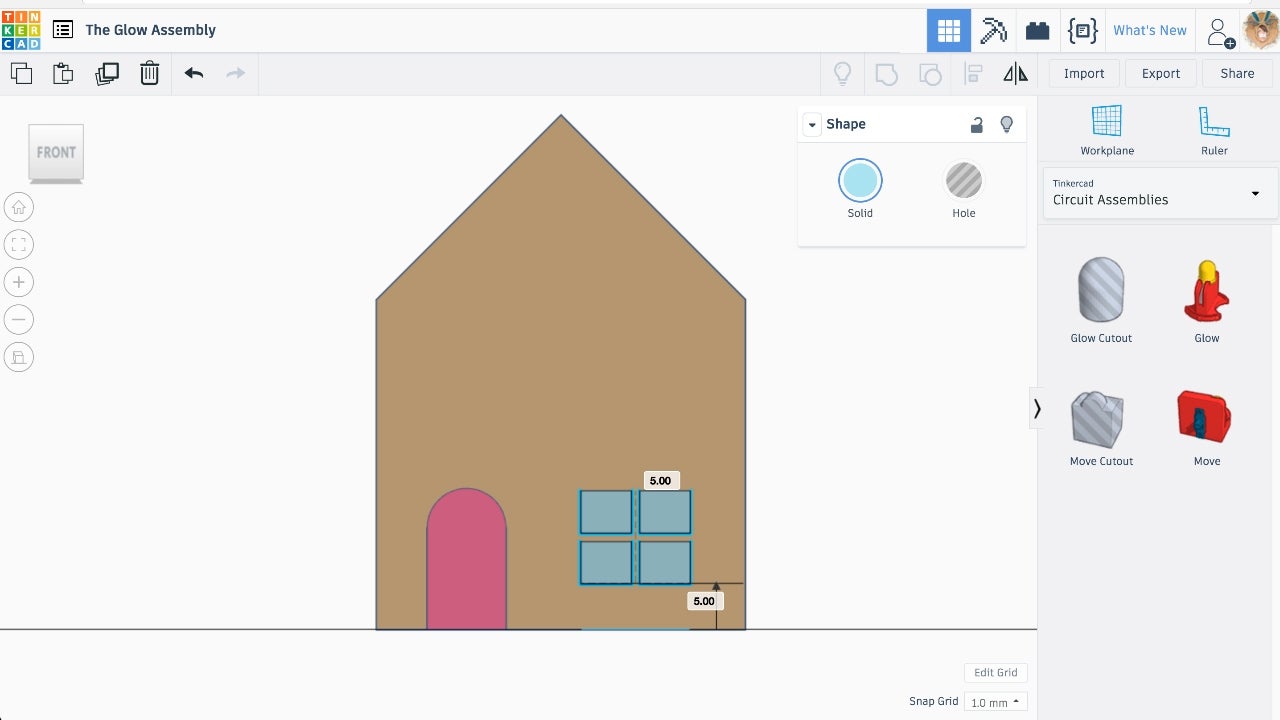
Task: Select the Ruler tool
Action: (1214, 130)
